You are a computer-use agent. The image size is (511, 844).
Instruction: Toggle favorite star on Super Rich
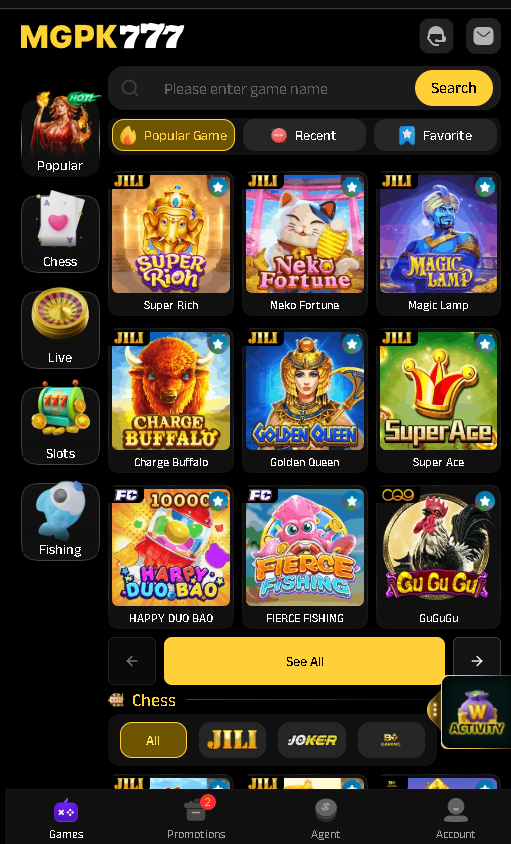(x=218, y=187)
